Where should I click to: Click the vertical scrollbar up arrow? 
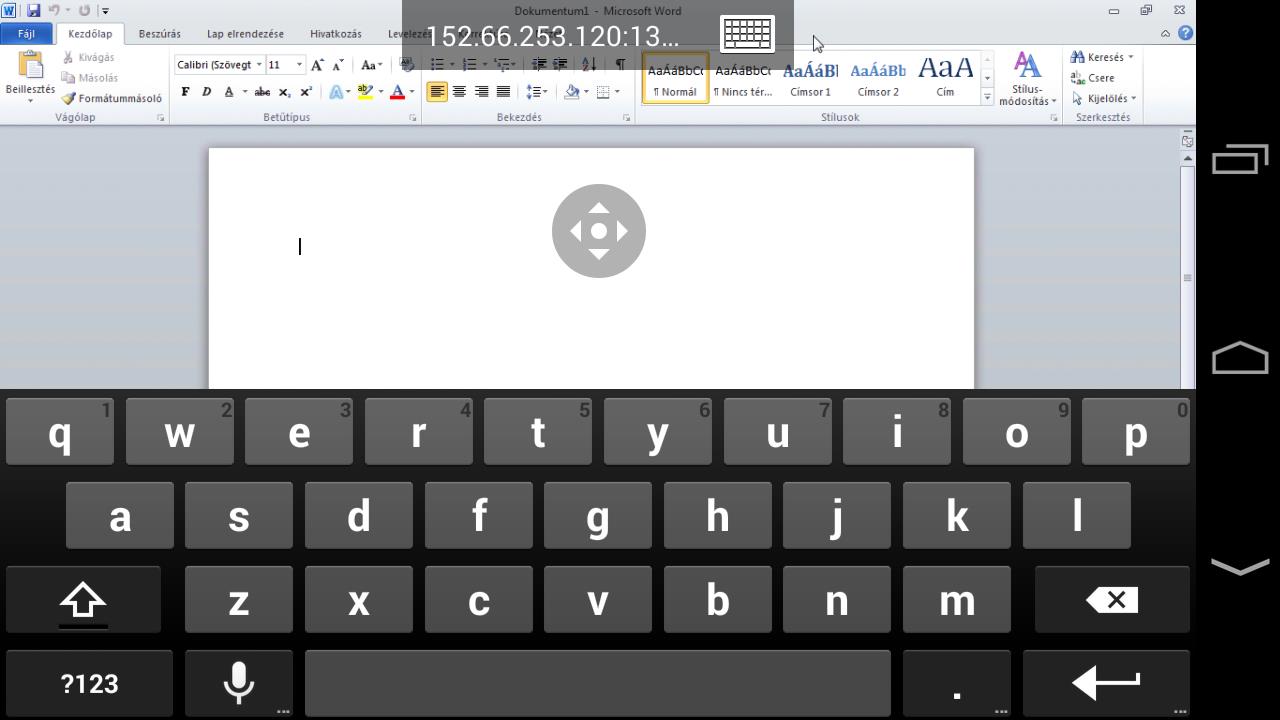(1187, 159)
